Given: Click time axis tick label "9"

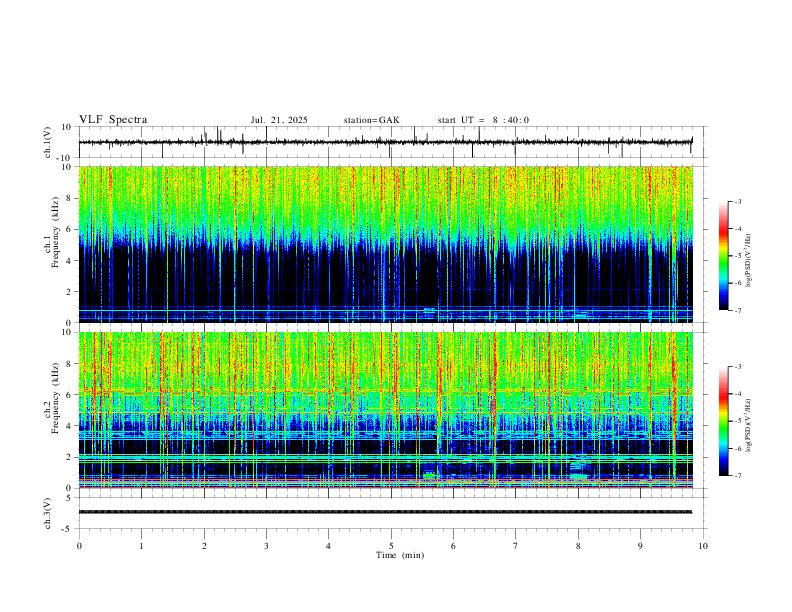Looking at the screenshot, I should (640, 546).
